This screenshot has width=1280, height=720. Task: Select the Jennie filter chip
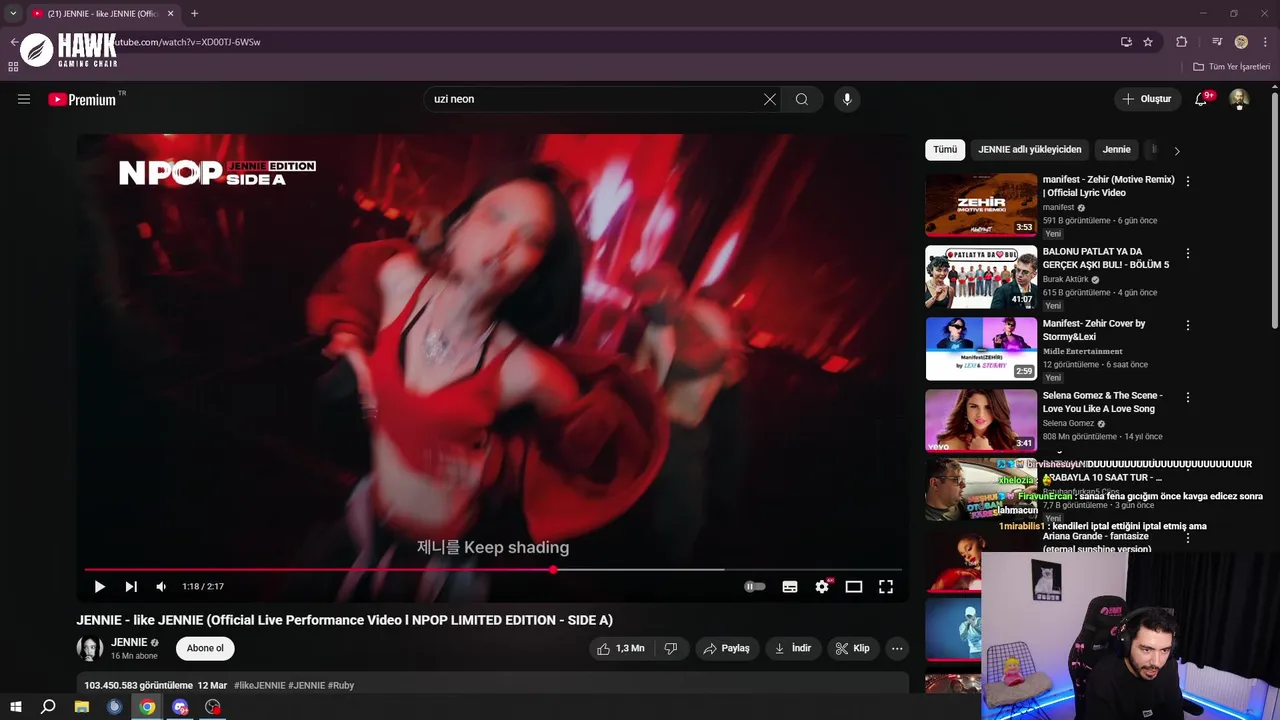1117,150
